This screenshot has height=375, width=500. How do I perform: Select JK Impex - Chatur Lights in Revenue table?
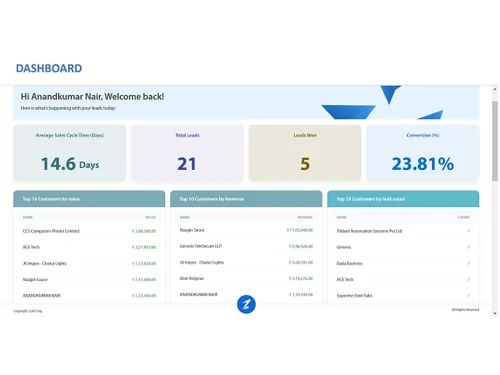[x=246, y=262]
